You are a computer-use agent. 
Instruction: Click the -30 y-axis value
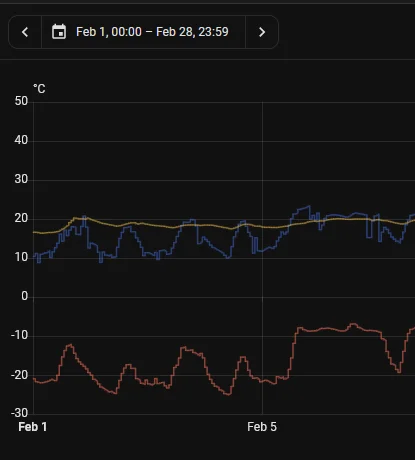click(x=20, y=413)
